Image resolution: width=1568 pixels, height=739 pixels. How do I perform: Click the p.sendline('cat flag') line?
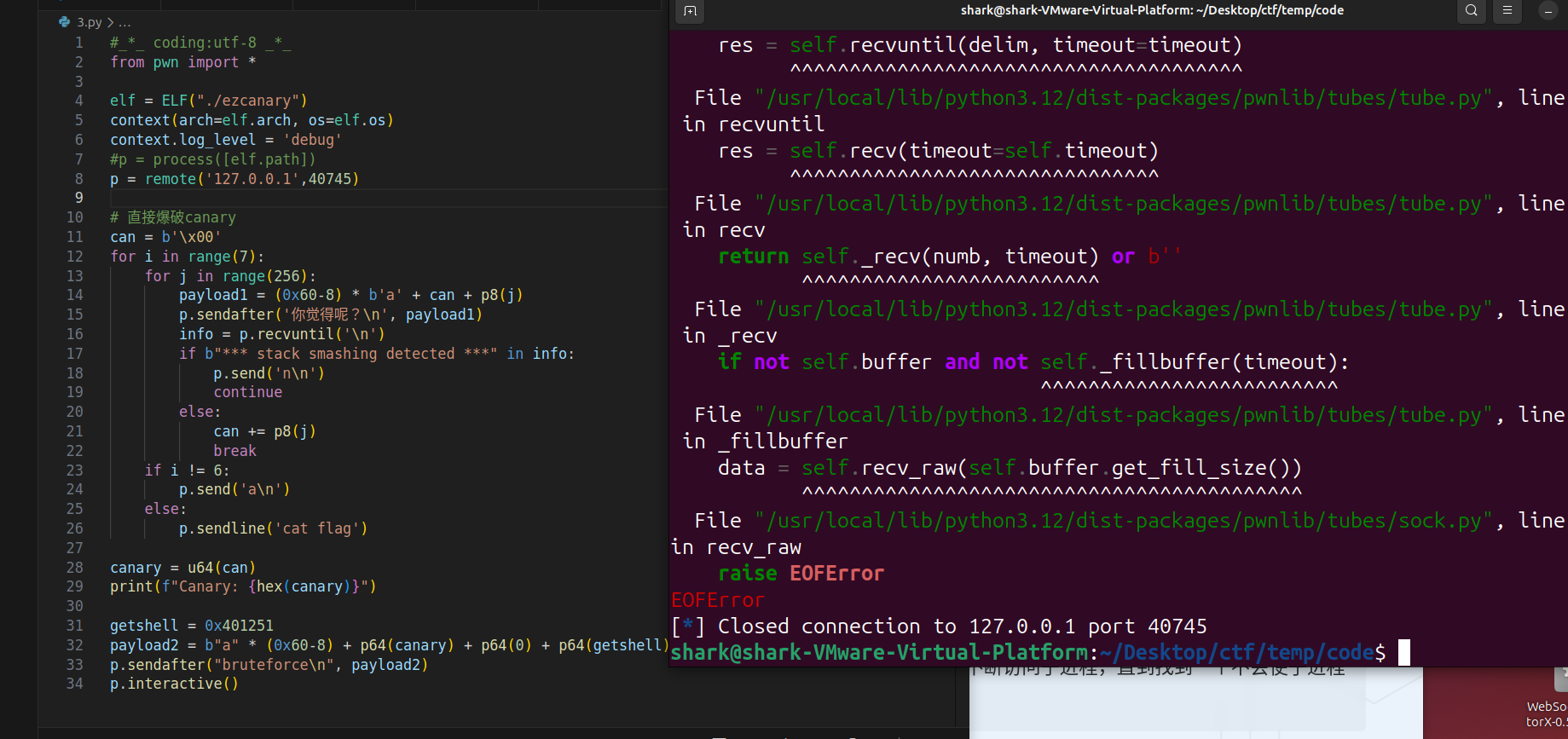coord(273,528)
